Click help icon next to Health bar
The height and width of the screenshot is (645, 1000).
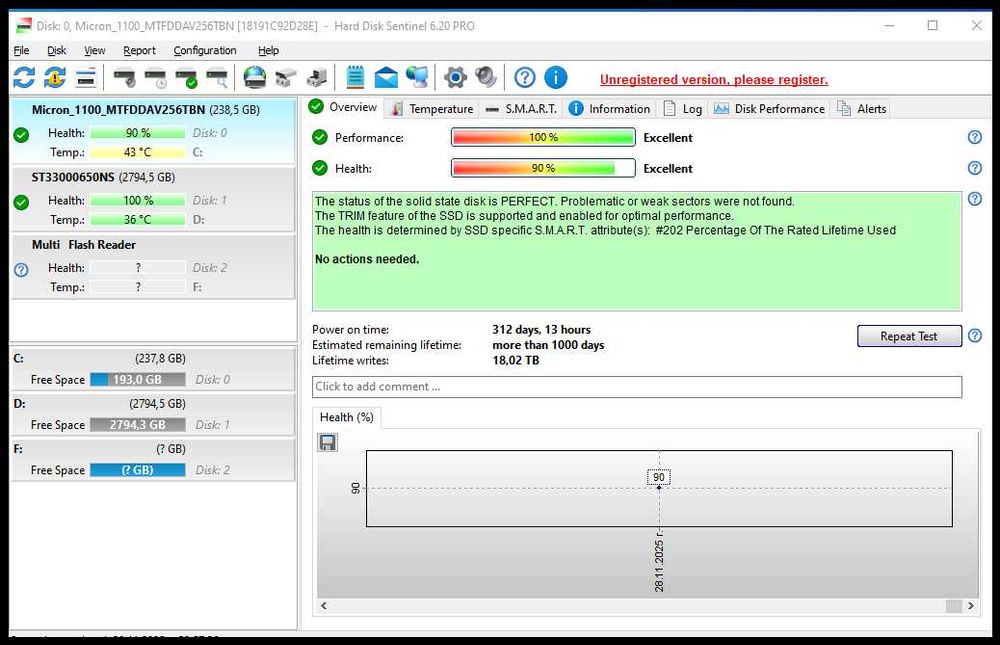pos(974,168)
